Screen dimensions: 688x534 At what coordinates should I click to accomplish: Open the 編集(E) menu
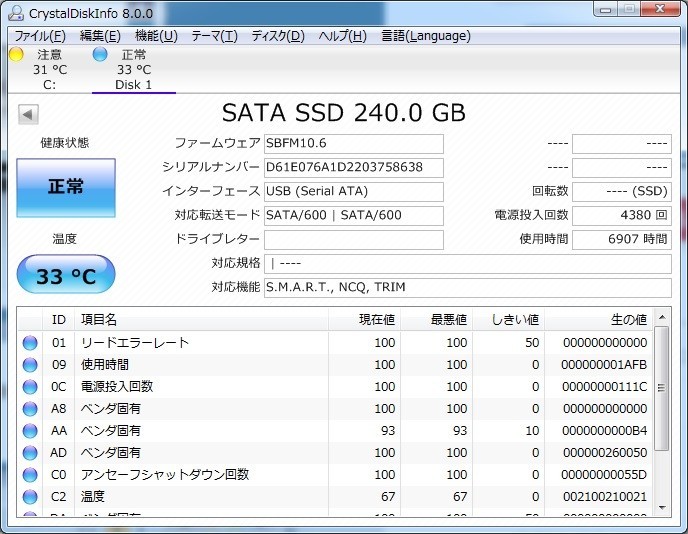pos(100,36)
